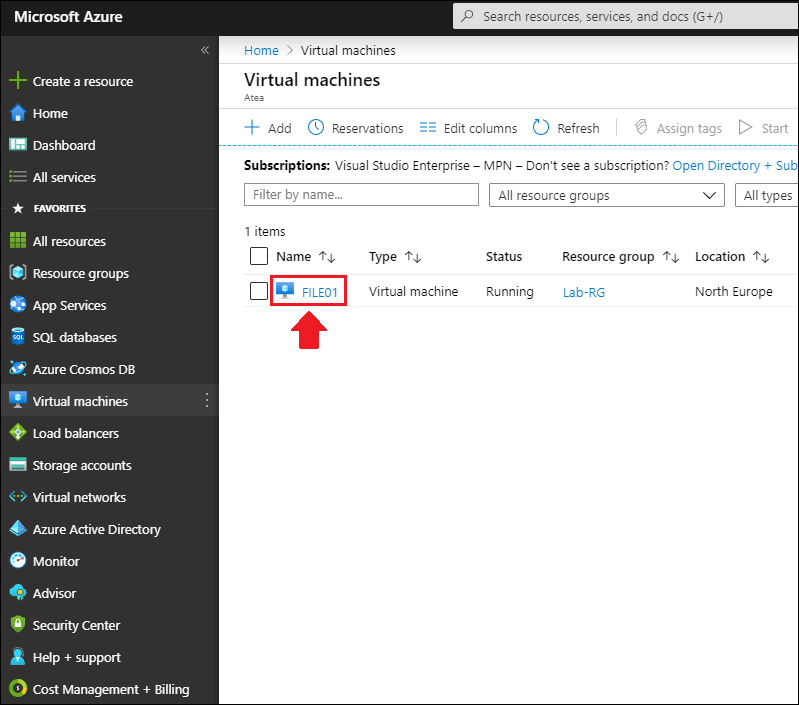Click the green plus Create a resource icon

point(18,80)
